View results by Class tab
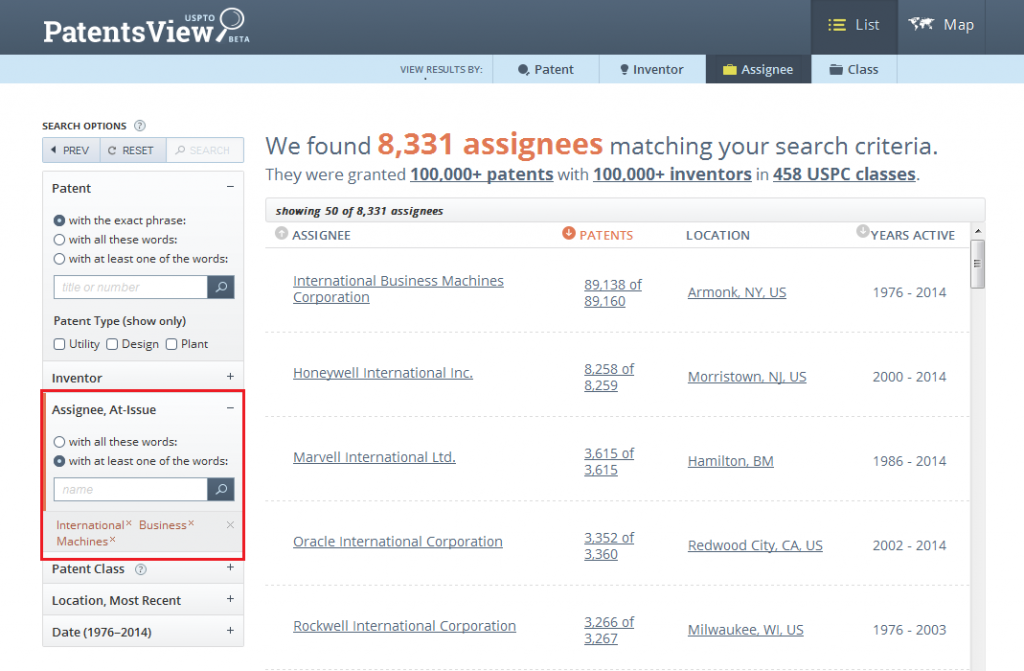 854,69
